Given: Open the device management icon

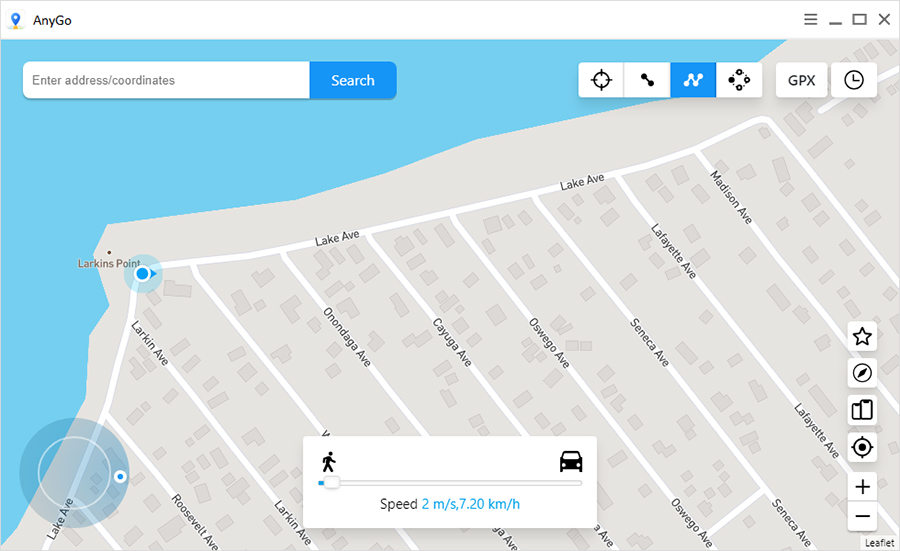Looking at the screenshot, I should pos(862,410).
